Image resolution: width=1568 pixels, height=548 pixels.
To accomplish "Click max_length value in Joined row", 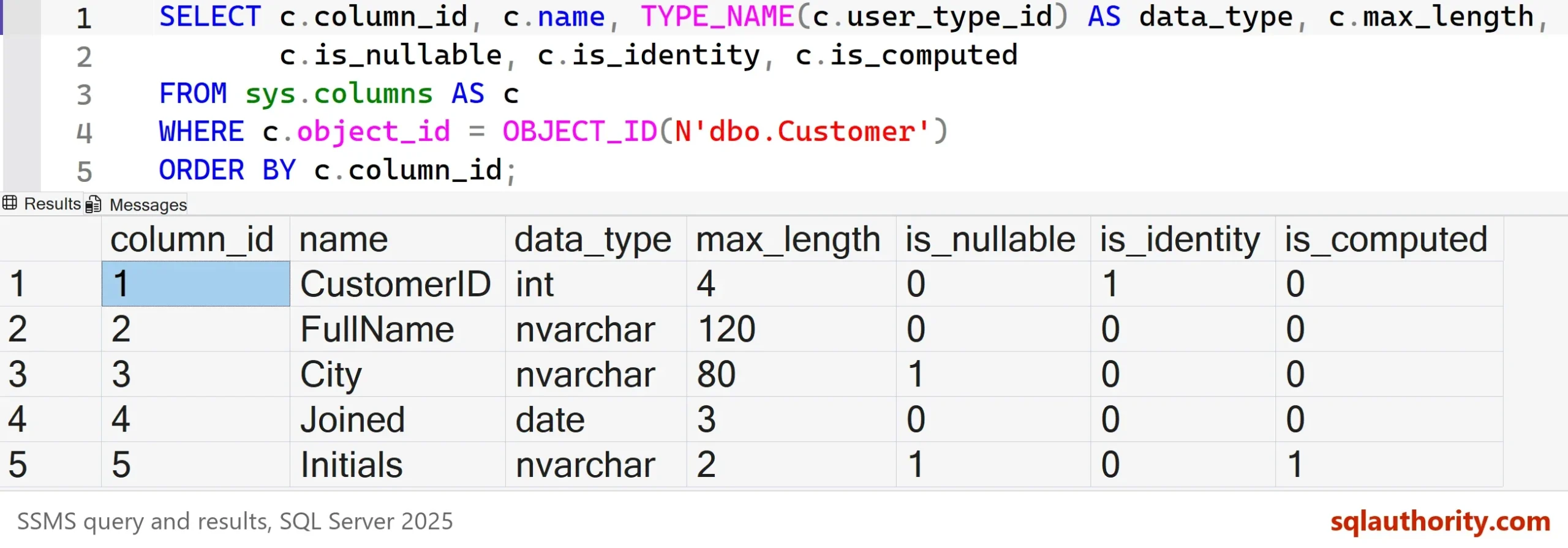I will tap(791, 419).
